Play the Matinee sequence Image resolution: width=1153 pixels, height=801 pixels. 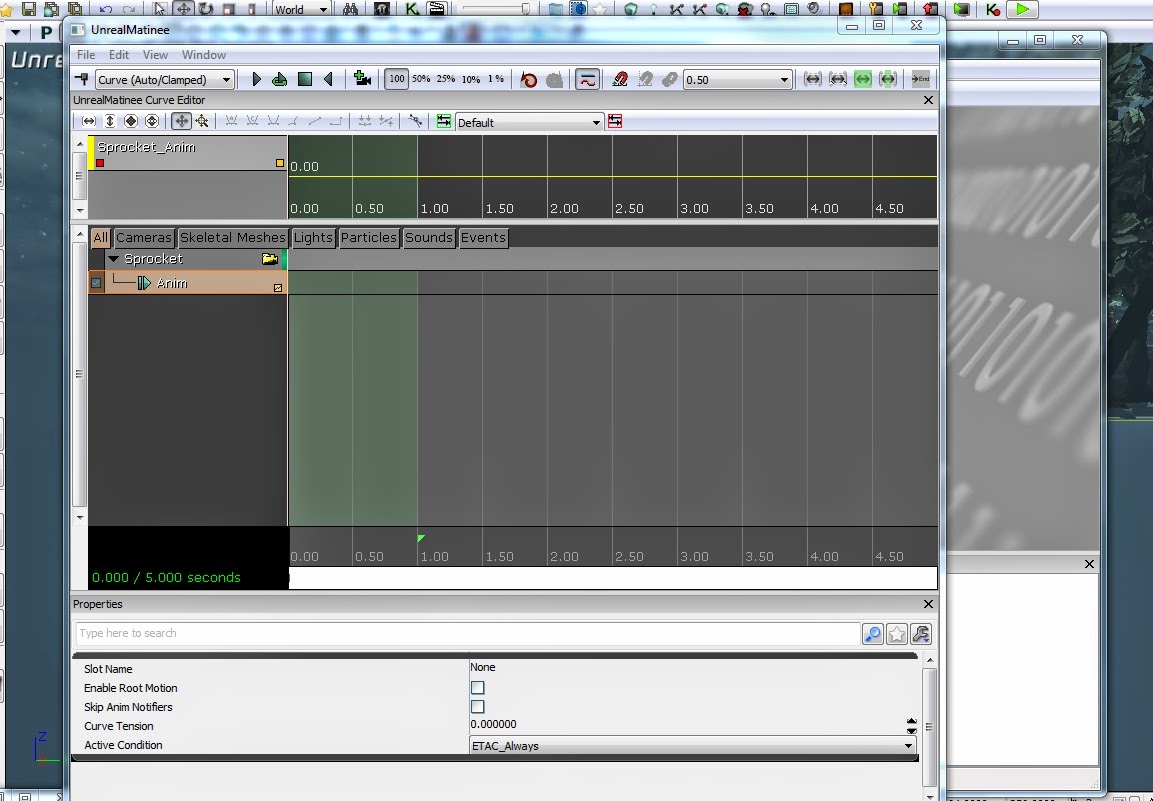click(x=256, y=79)
